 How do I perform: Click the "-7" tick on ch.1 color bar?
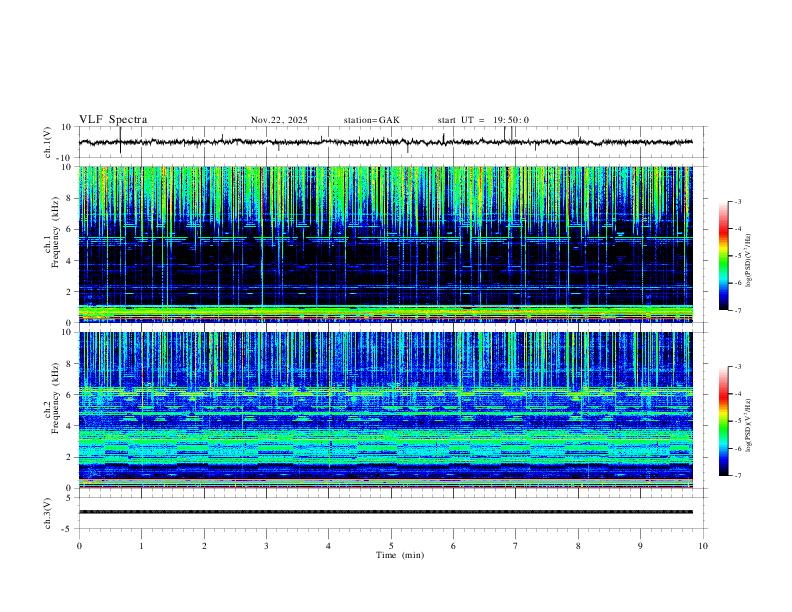[x=737, y=311]
